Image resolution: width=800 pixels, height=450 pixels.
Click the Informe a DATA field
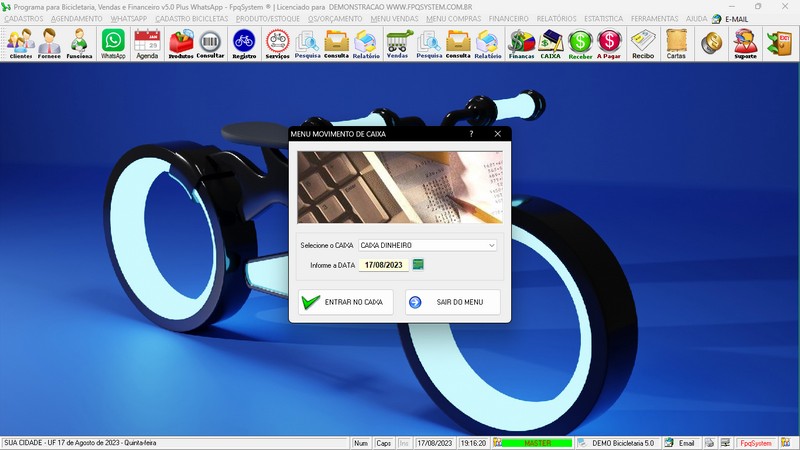coord(383,265)
